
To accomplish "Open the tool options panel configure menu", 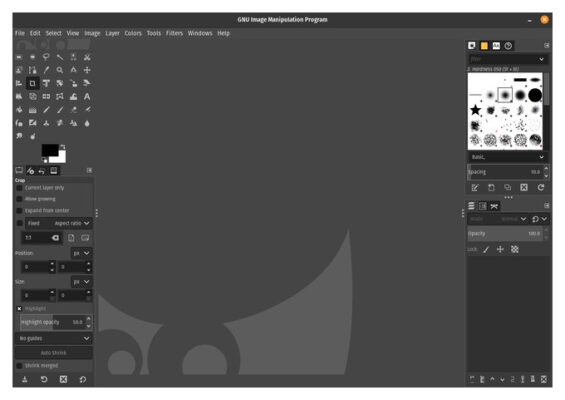I will click(89, 170).
